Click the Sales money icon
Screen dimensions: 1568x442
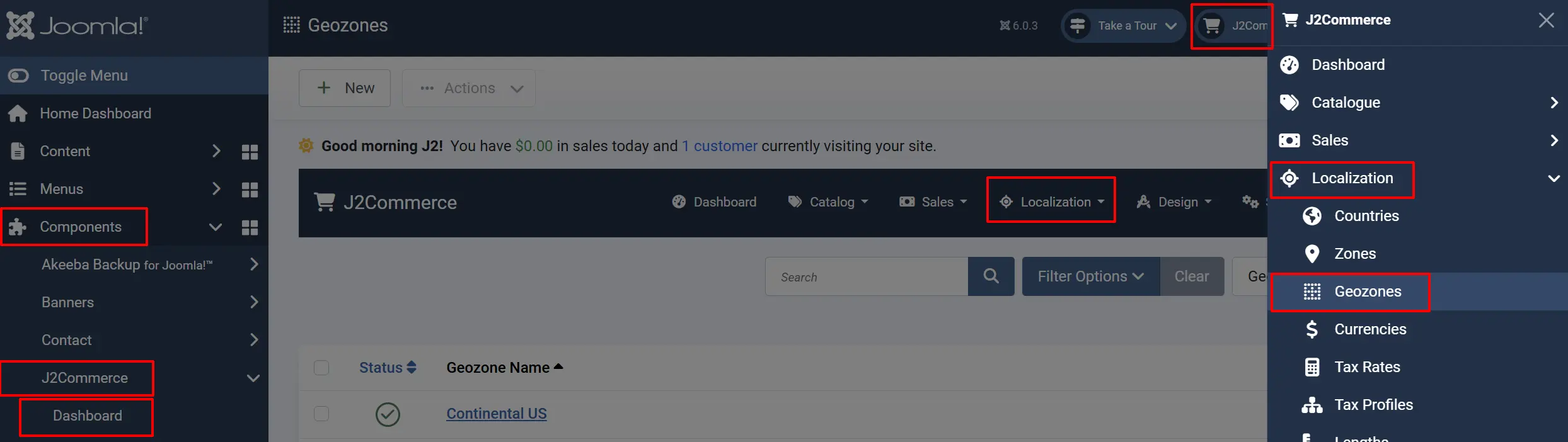(1289, 140)
